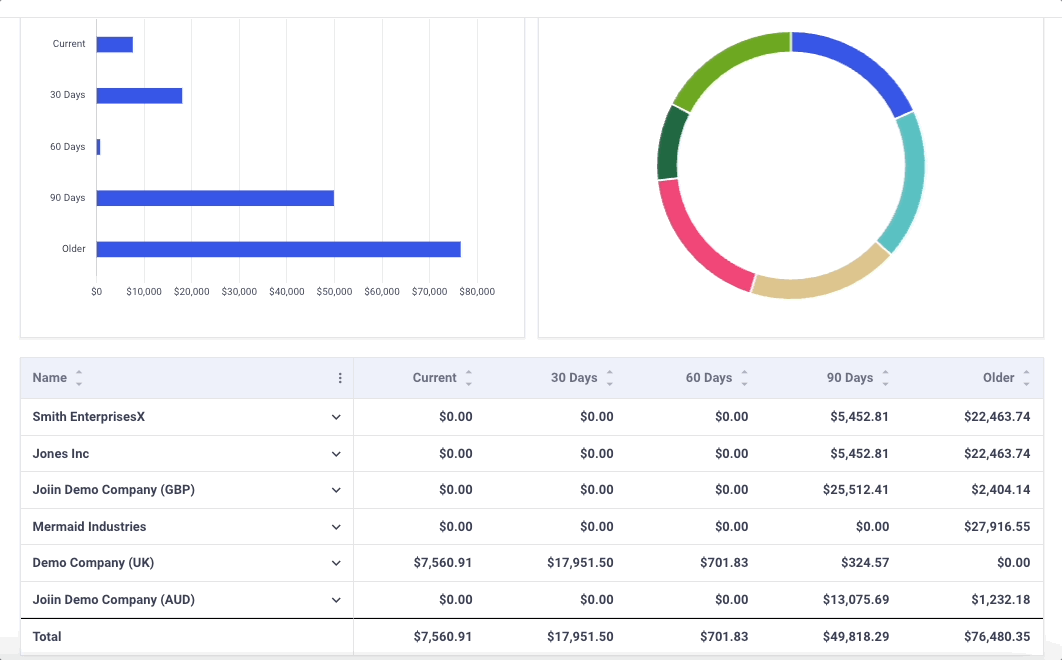
Task: Click the Jones Inc name
Action: coord(61,454)
